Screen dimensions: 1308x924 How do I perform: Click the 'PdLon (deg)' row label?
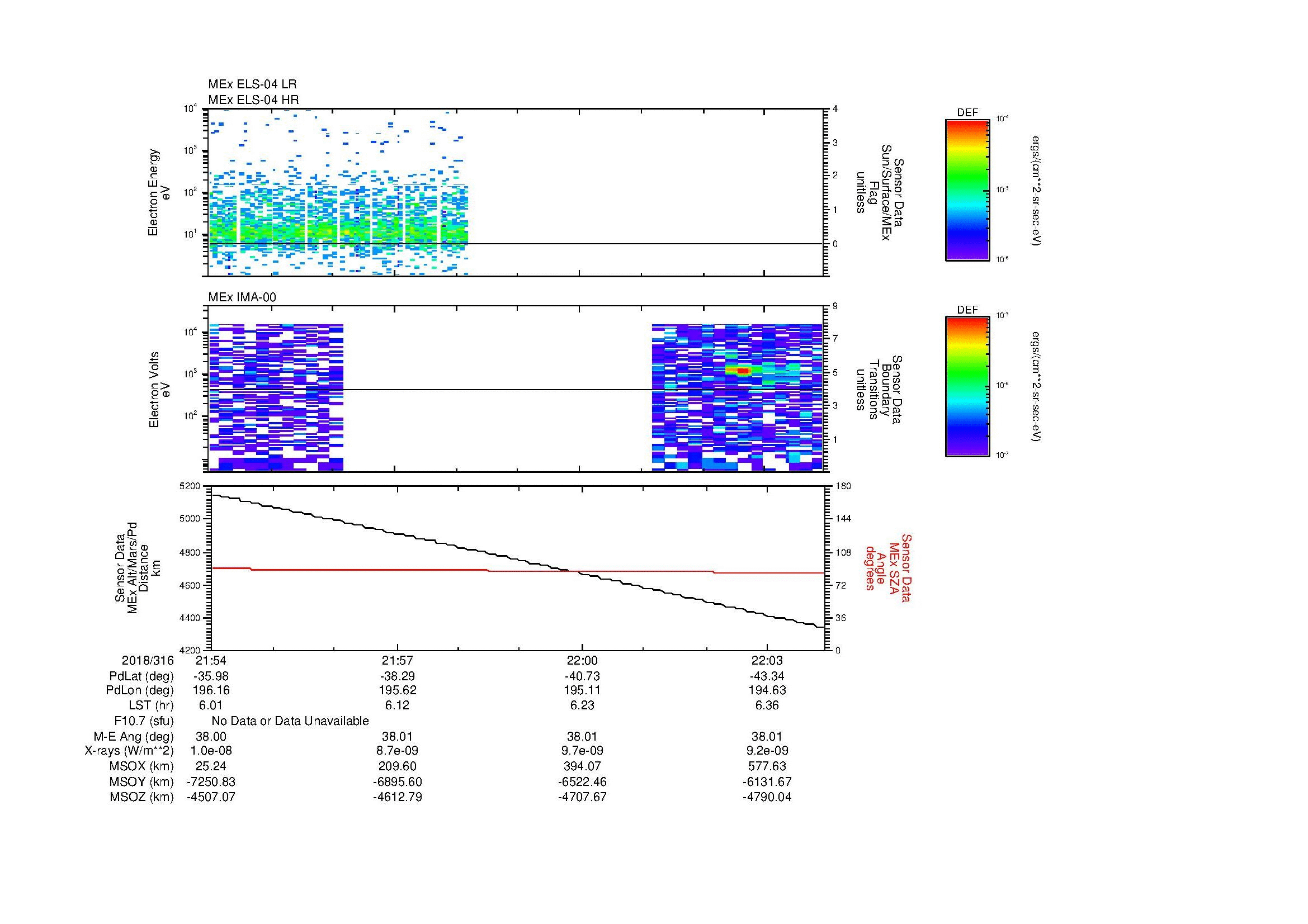point(140,690)
